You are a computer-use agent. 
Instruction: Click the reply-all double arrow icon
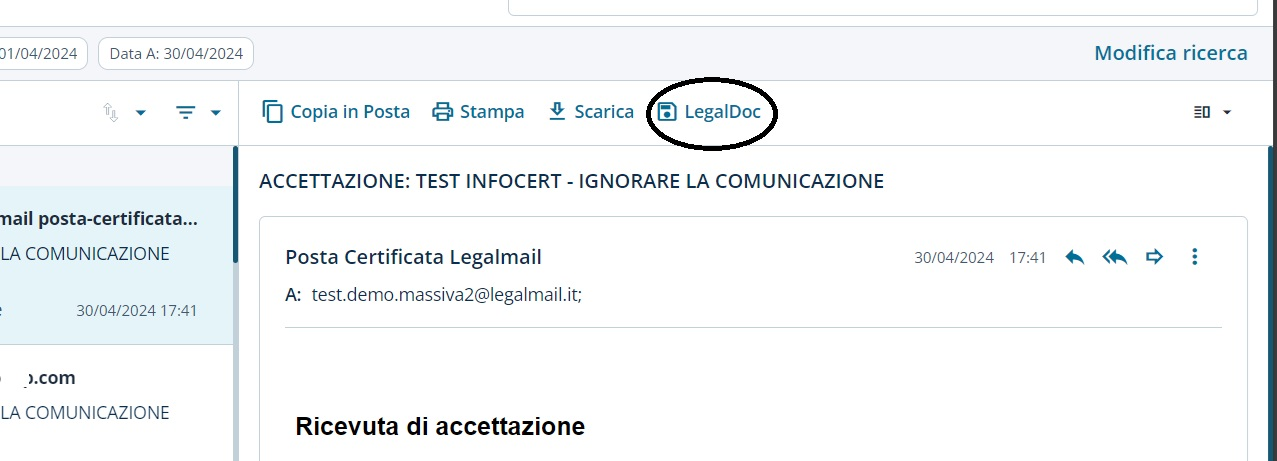[1114, 257]
